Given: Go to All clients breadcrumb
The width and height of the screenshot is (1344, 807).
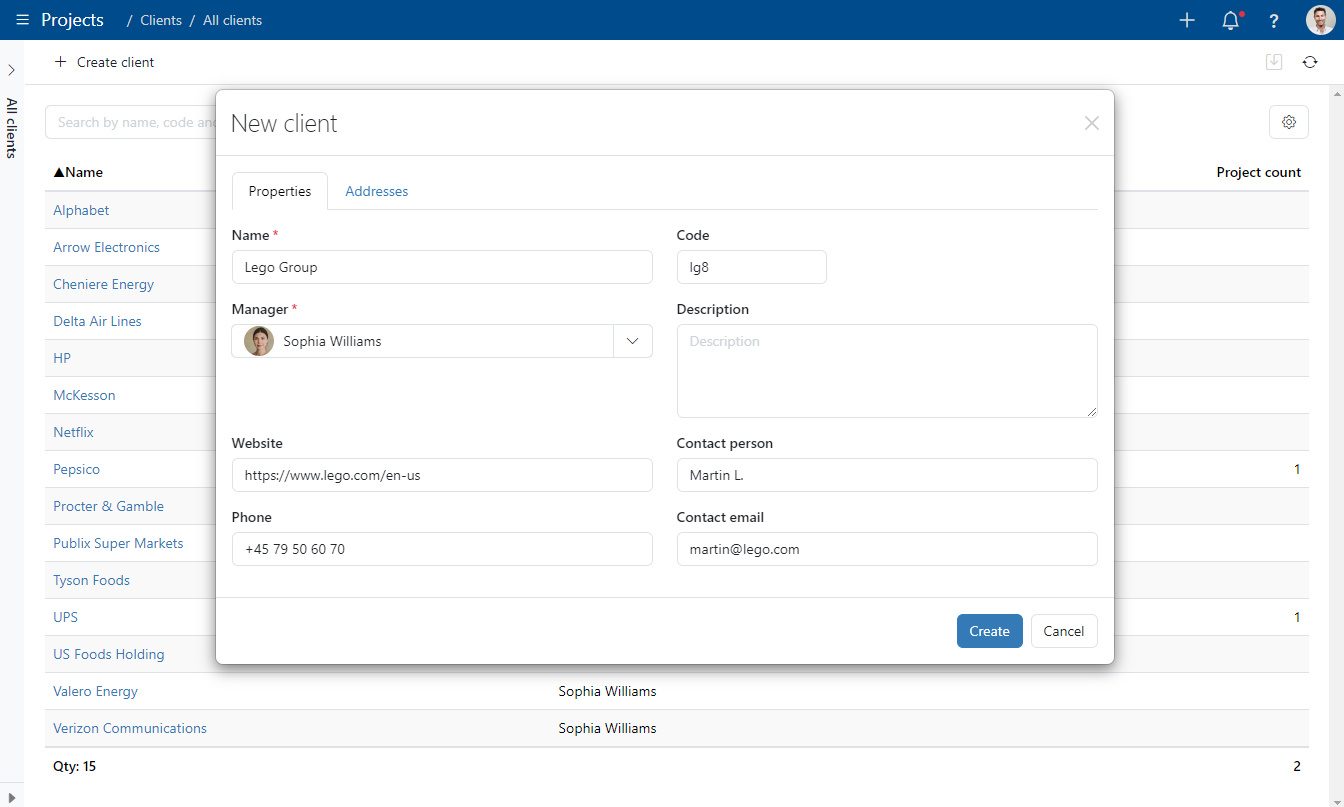Looking at the screenshot, I should coord(232,20).
